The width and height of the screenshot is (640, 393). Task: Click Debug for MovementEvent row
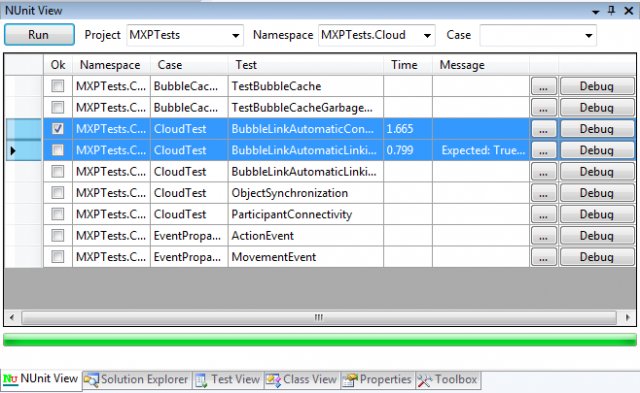click(x=597, y=257)
